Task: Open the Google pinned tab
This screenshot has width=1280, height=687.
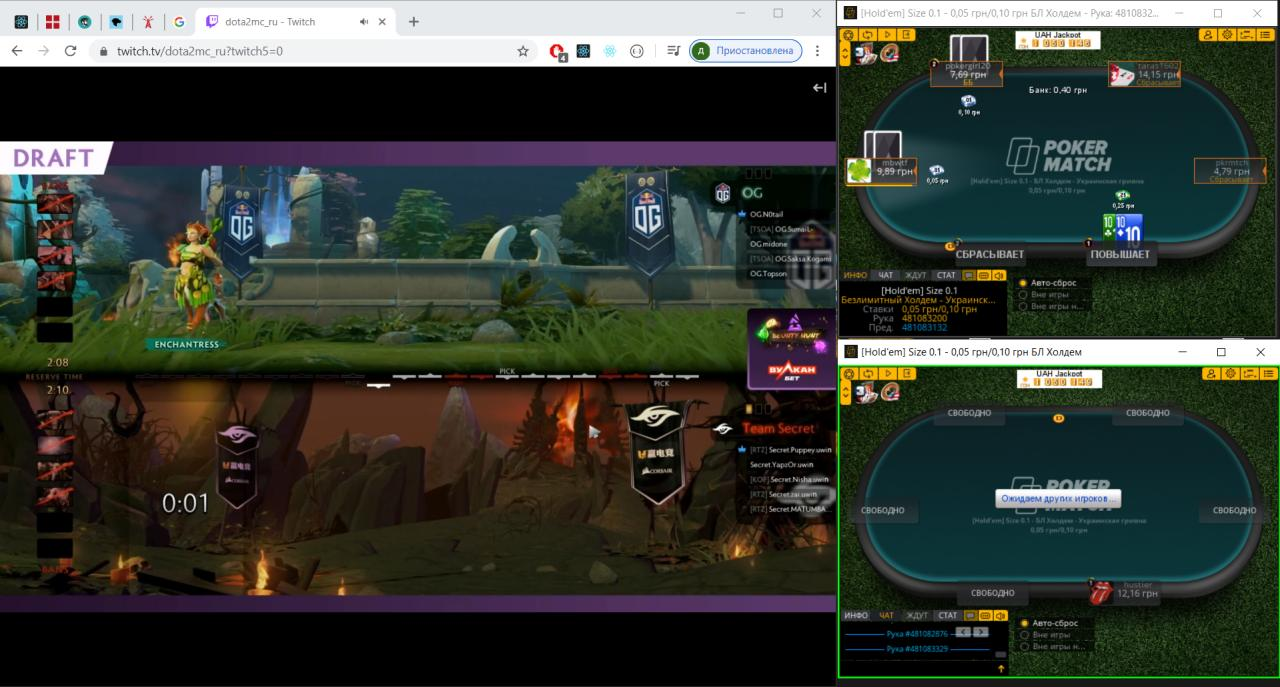Action: click(179, 21)
